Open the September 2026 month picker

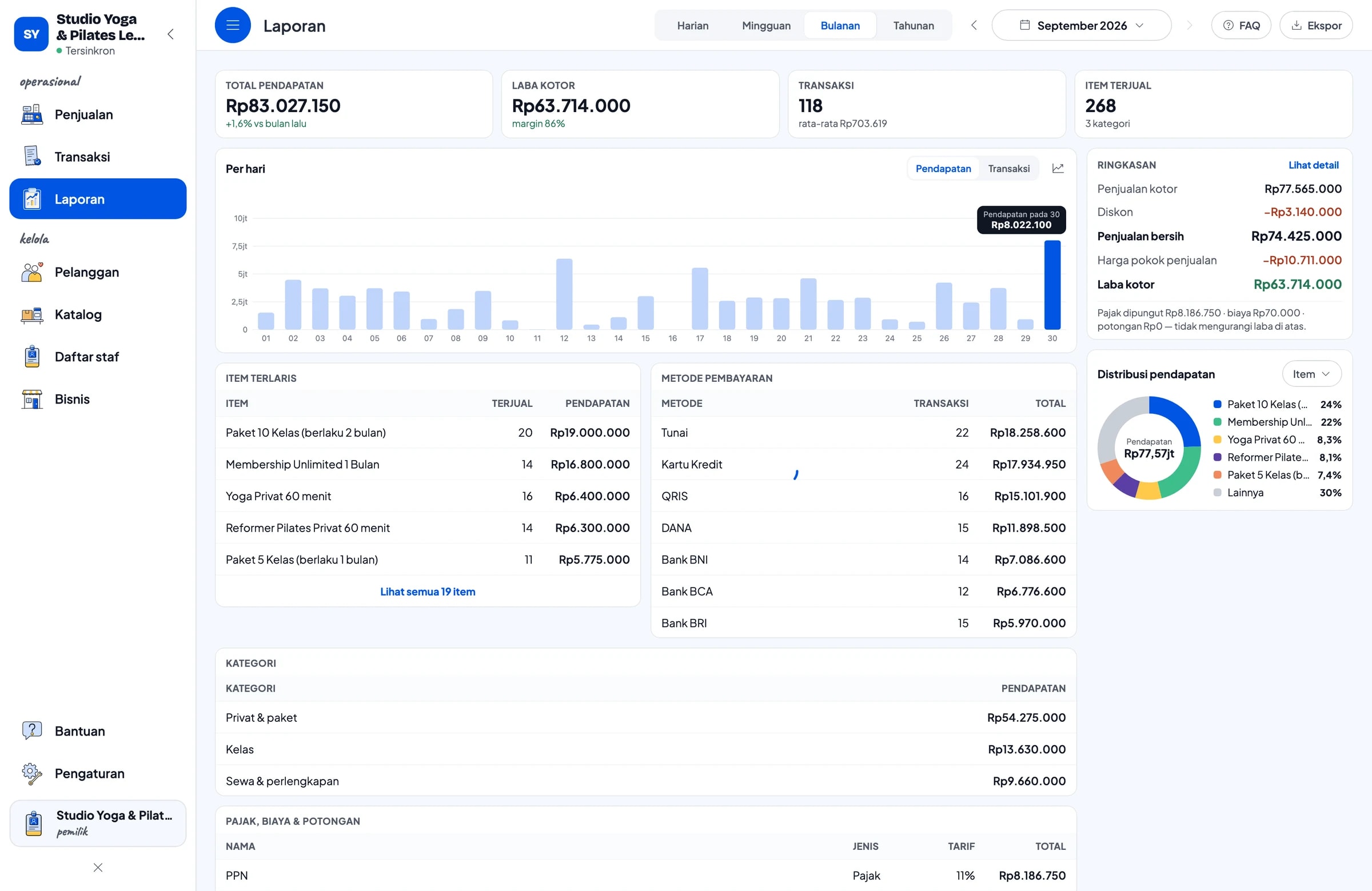pyautogui.click(x=1082, y=25)
